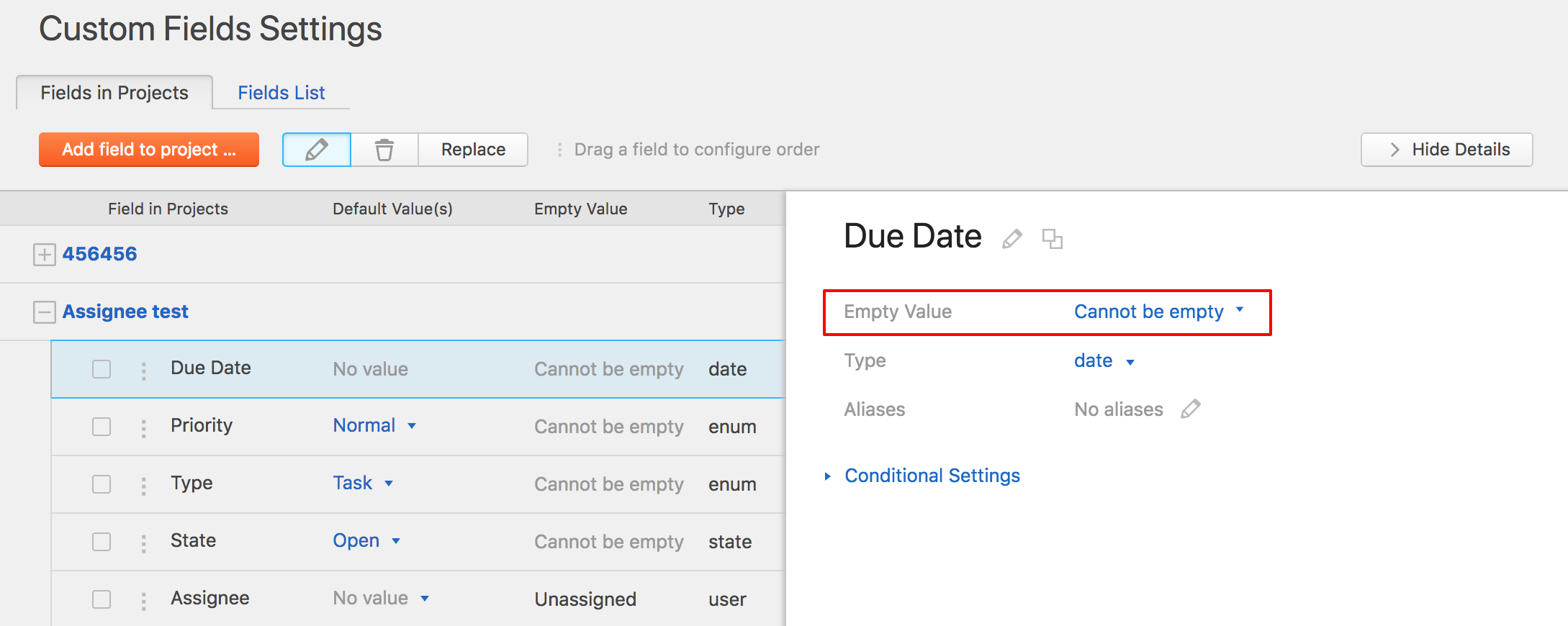Grab the drag handle of Priority row
Image resolution: width=1568 pixels, height=626 pixels.
[144, 427]
